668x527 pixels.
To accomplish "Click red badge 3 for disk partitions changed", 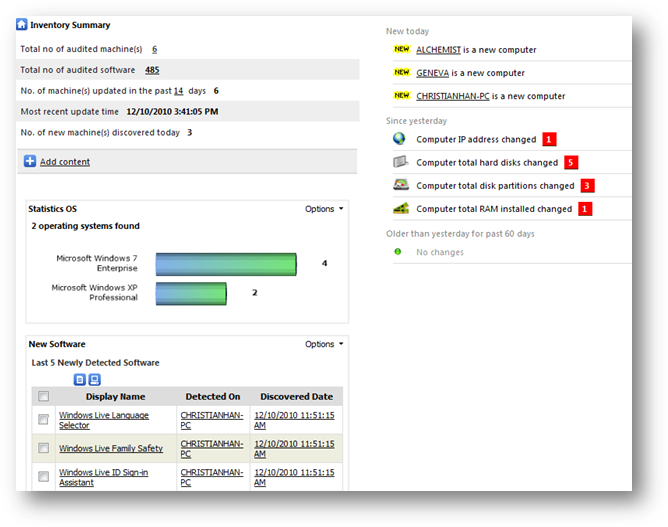I will pyautogui.click(x=587, y=186).
